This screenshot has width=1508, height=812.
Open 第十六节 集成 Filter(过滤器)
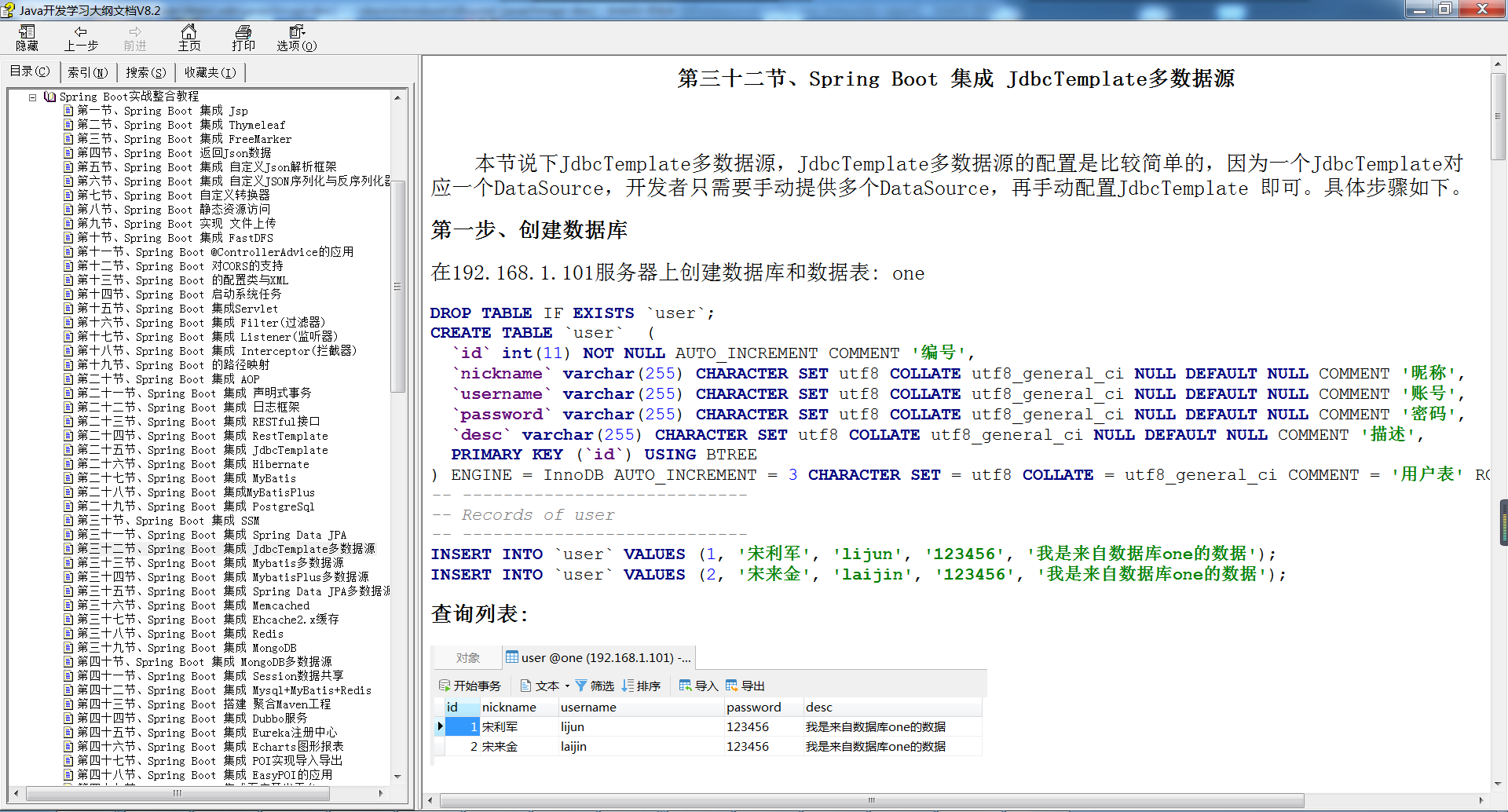click(201, 323)
